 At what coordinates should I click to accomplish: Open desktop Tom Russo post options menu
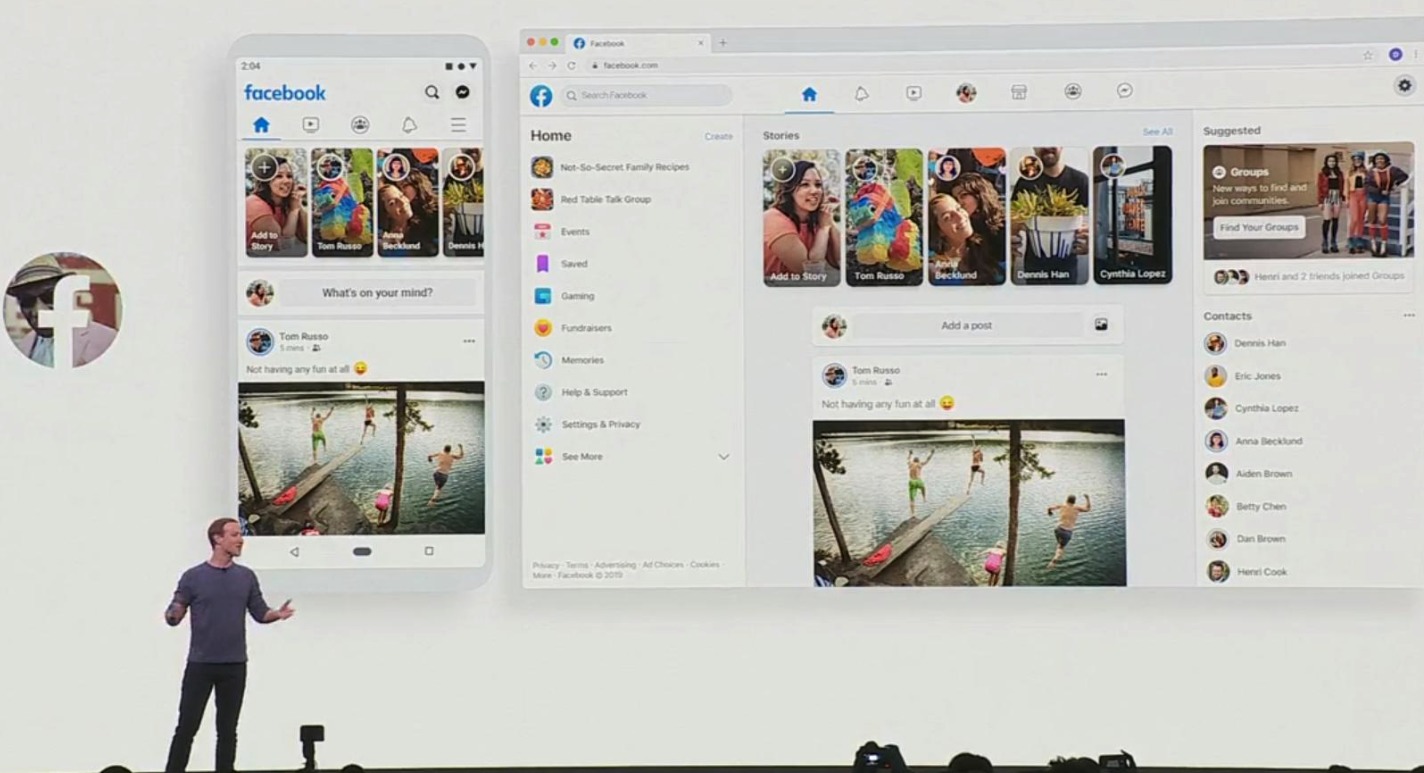point(1101,374)
